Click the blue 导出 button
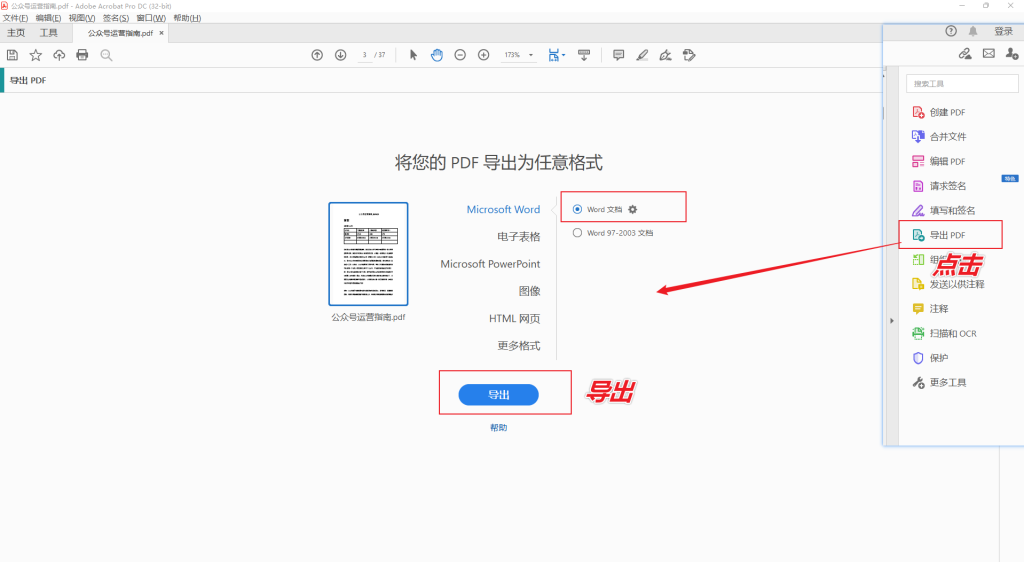This screenshot has width=1024, height=562. tap(498, 394)
